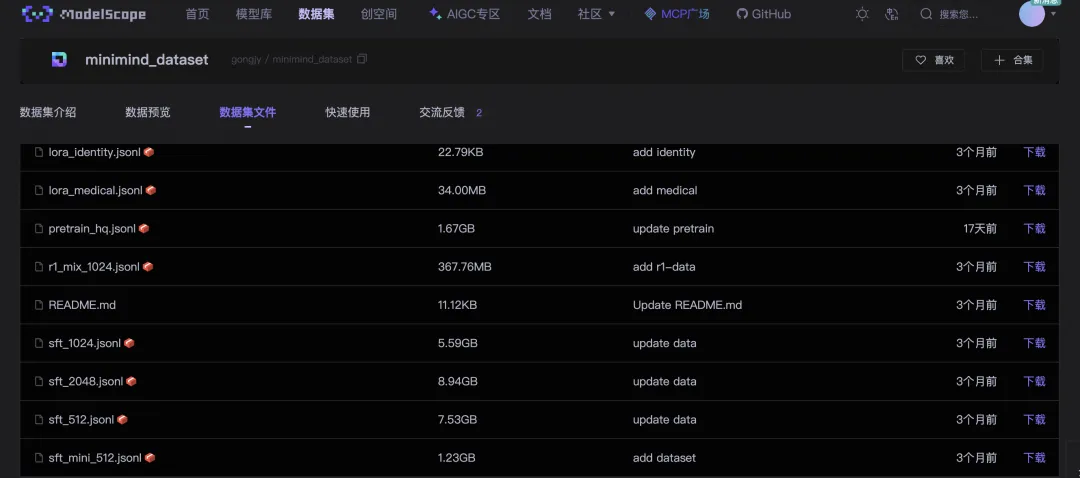
Task: Open the 文档 nav item
Action: click(539, 14)
